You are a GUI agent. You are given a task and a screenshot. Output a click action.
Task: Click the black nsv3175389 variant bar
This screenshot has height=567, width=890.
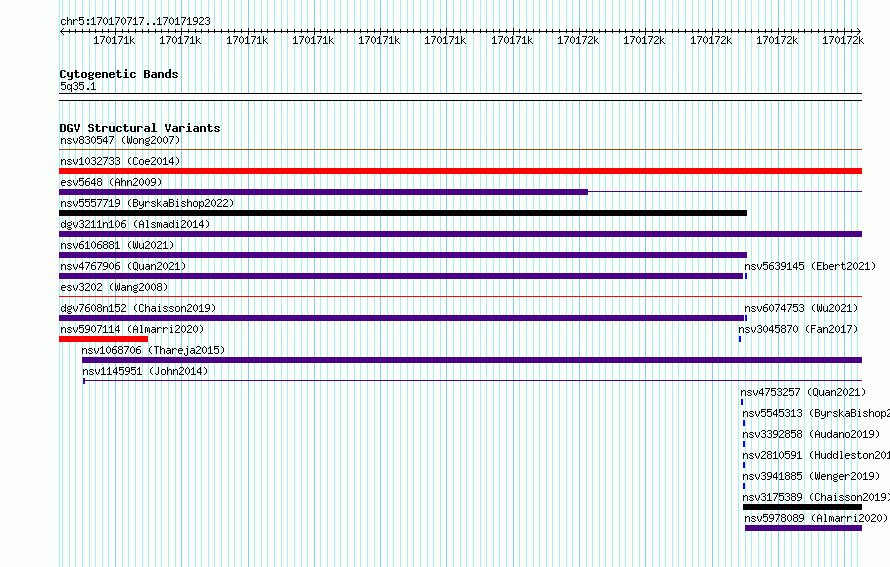(x=803, y=507)
